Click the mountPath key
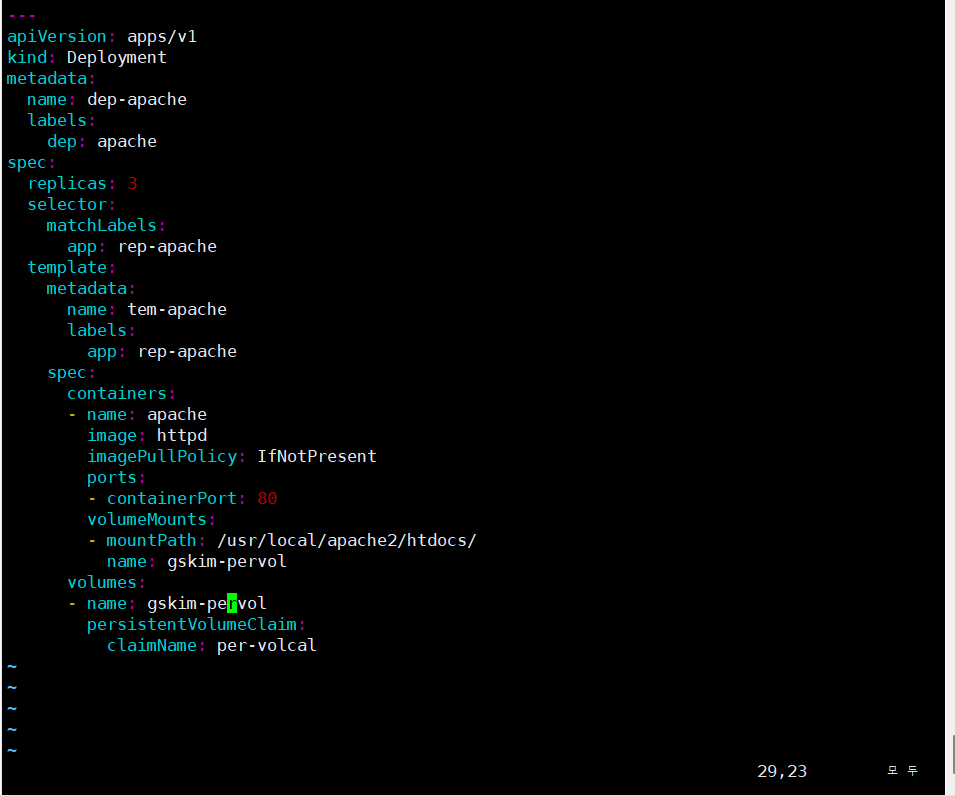955x796 pixels. click(152, 541)
